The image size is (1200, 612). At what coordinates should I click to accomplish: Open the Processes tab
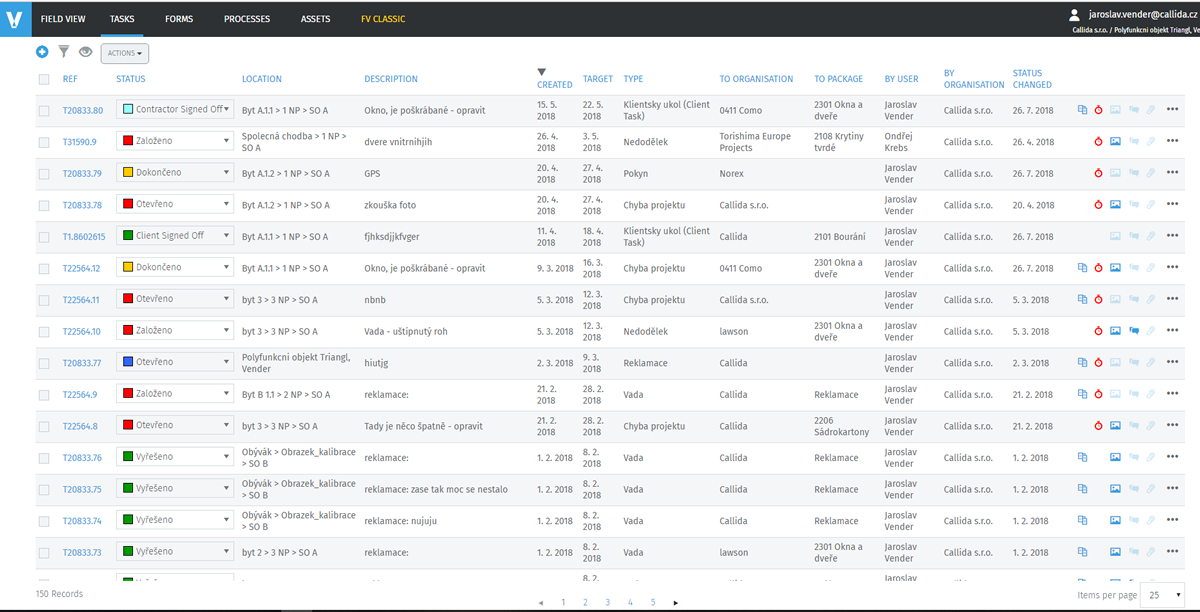pos(247,19)
